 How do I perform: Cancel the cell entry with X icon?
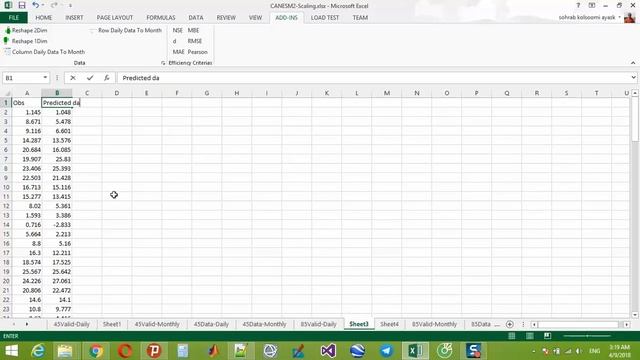pyautogui.click(x=73, y=78)
